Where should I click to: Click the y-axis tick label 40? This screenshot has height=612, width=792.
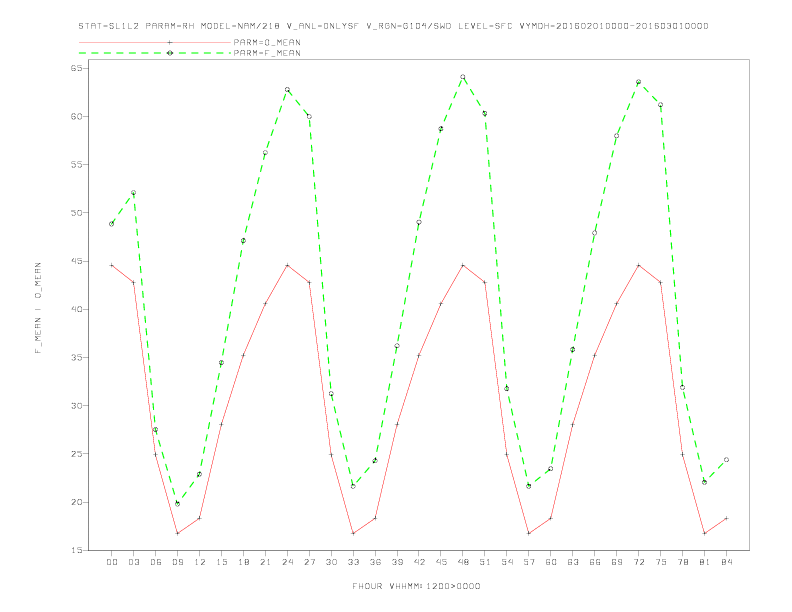[76, 310]
